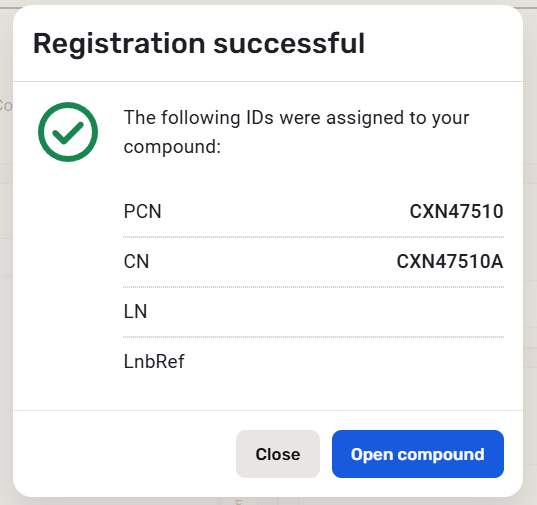The height and width of the screenshot is (505, 537).
Task: Open the newly registered compound
Action: 417,454
